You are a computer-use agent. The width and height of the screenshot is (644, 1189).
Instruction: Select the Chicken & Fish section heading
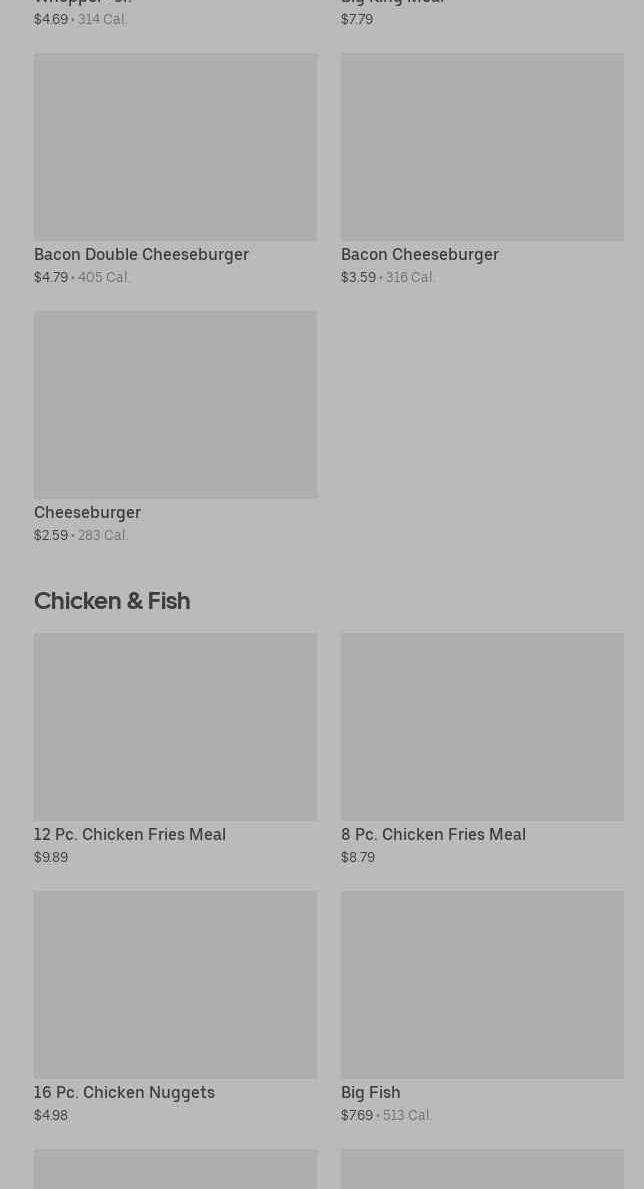tap(112, 600)
